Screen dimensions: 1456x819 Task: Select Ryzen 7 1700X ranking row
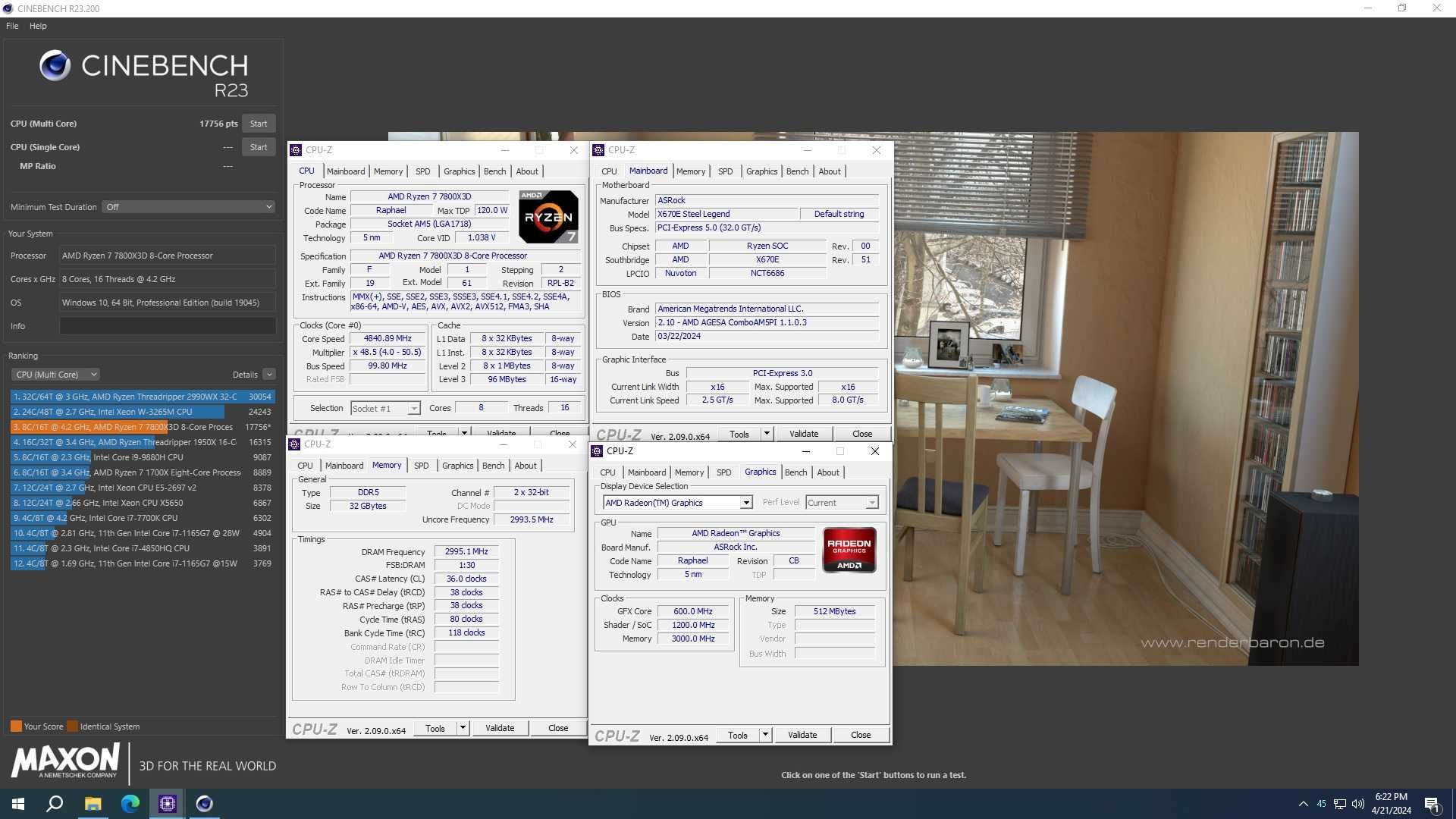(x=143, y=472)
